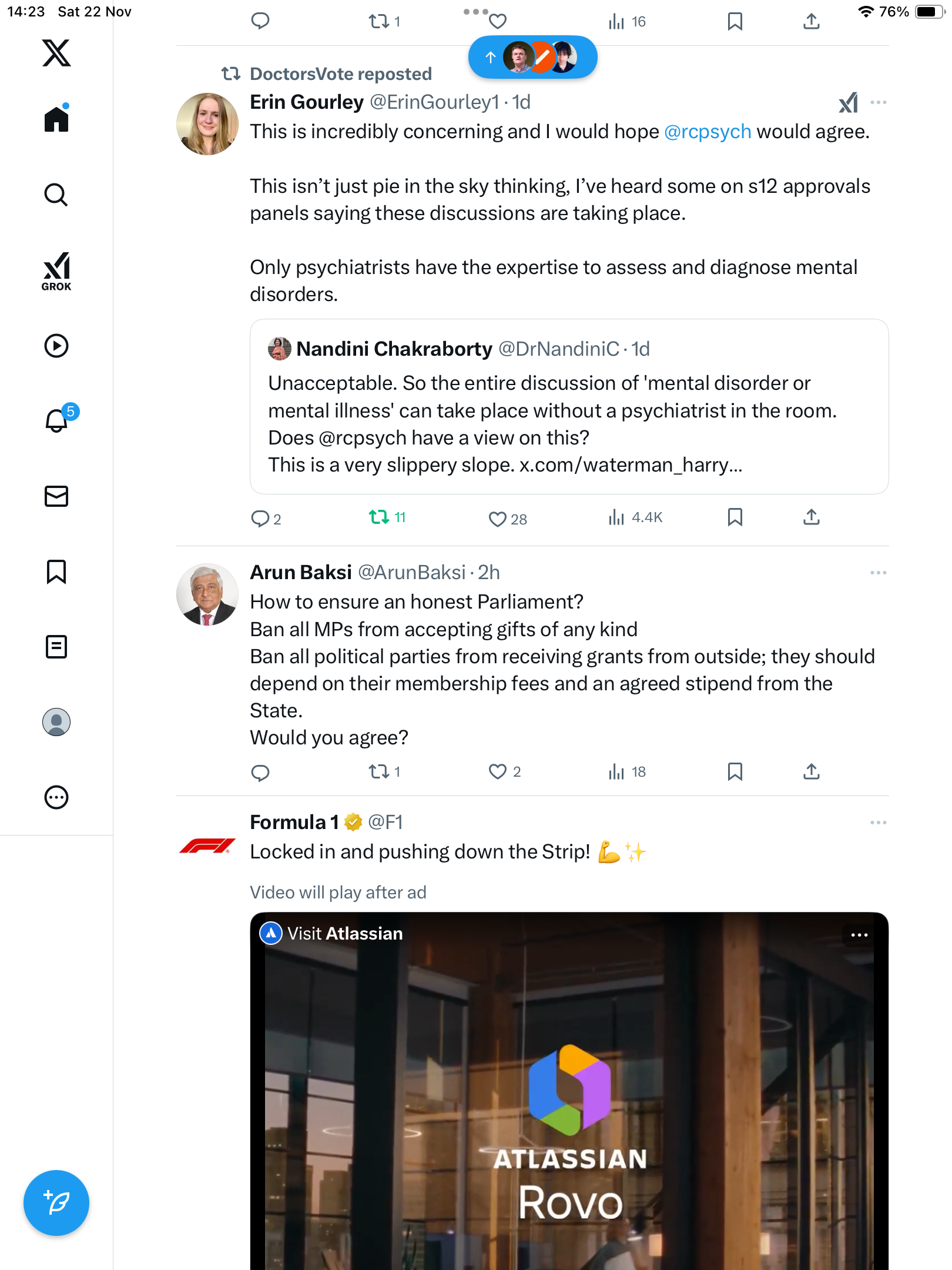Go to Home in the sidebar
Viewport: 952px width, 1270px height.
[x=56, y=120]
